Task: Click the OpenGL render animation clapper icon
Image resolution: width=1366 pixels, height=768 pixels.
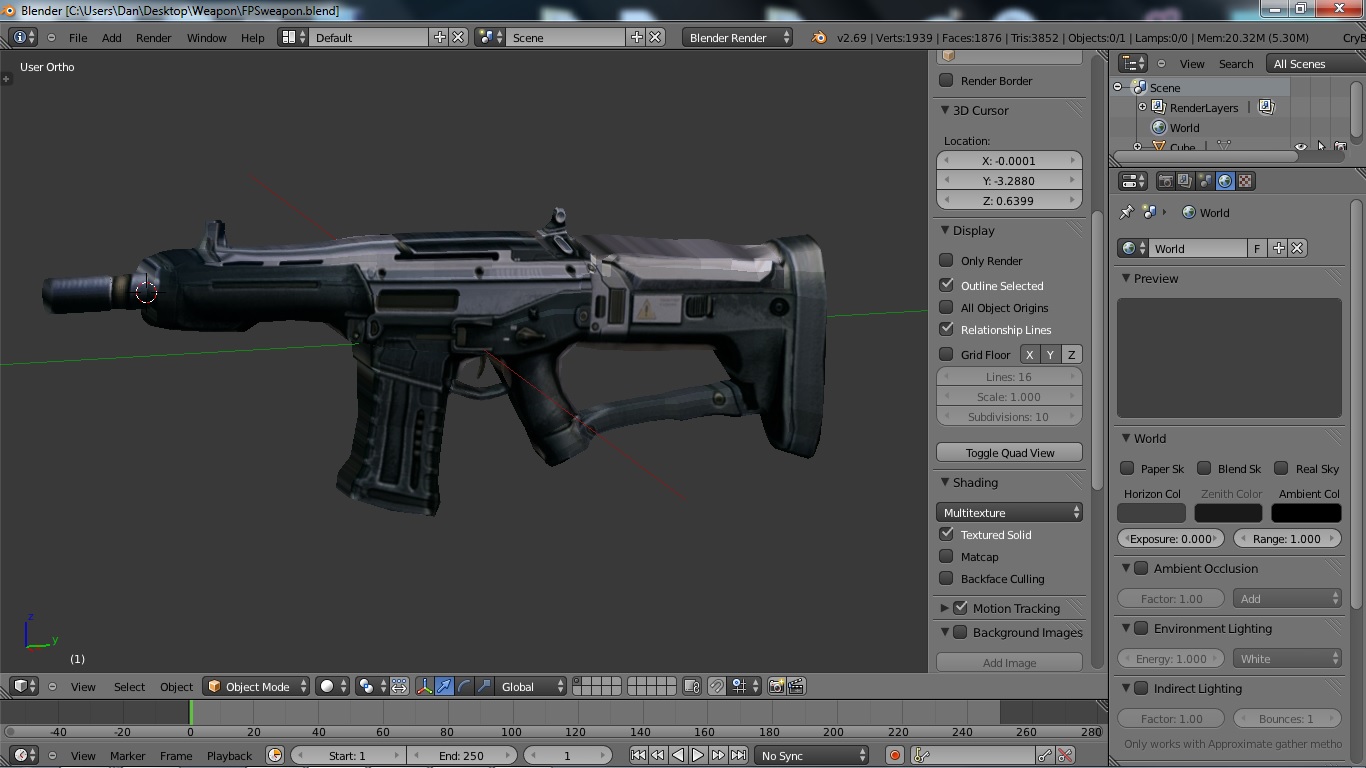Action: (796, 686)
